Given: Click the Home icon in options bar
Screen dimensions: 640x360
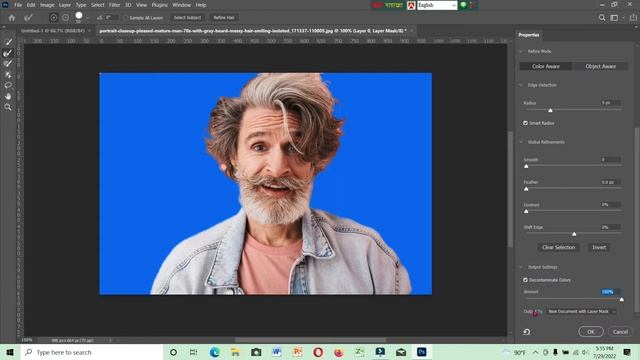Looking at the screenshot, I should pyautogui.click(x=12, y=18).
